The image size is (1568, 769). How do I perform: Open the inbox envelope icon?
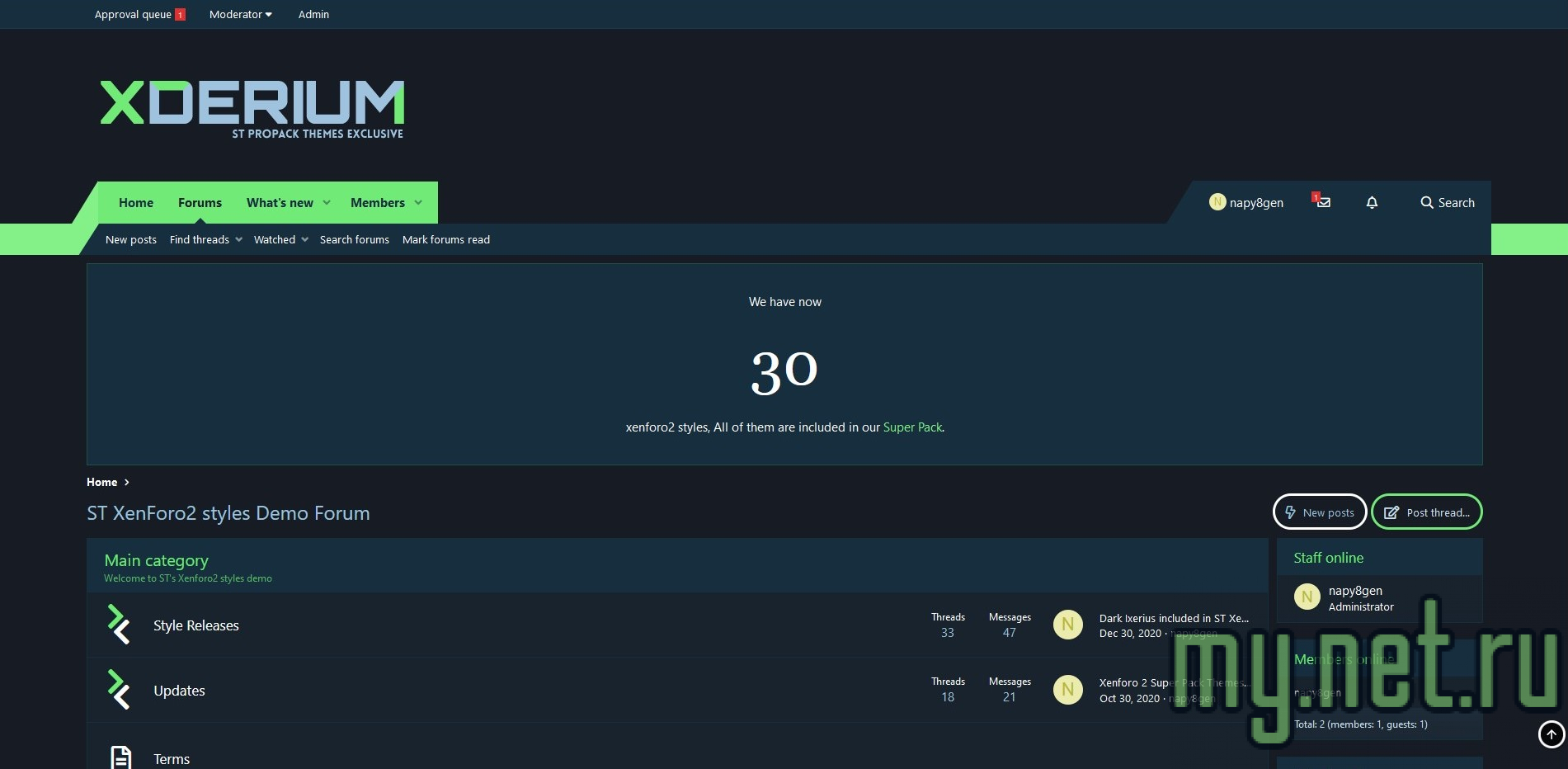point(1323,202)
